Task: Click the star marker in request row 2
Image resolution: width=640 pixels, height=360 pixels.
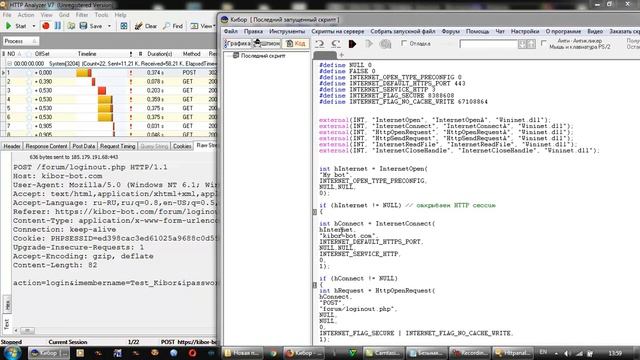Action: coord(29,82)
